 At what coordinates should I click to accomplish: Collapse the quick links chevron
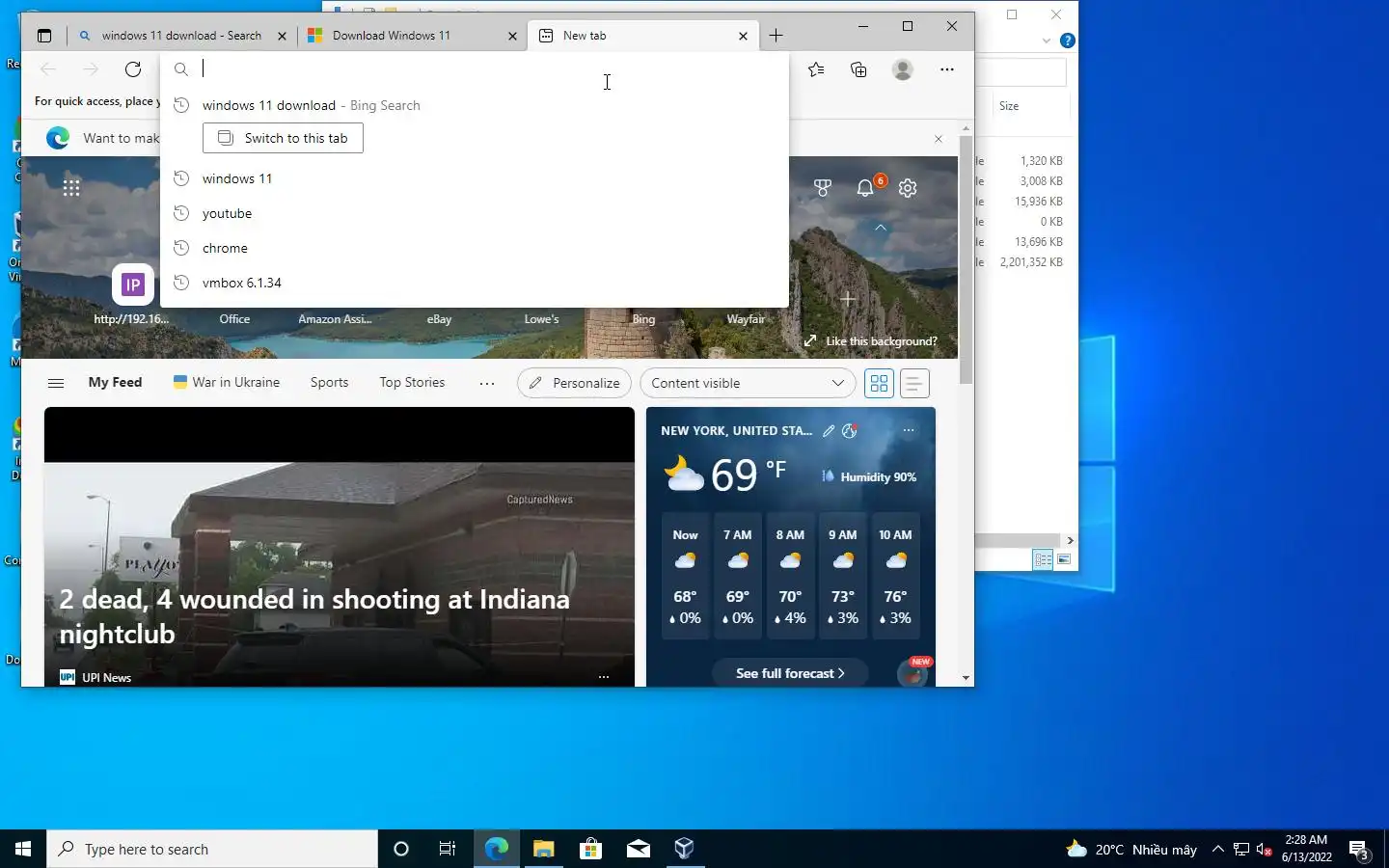click(x=881, y=229)
